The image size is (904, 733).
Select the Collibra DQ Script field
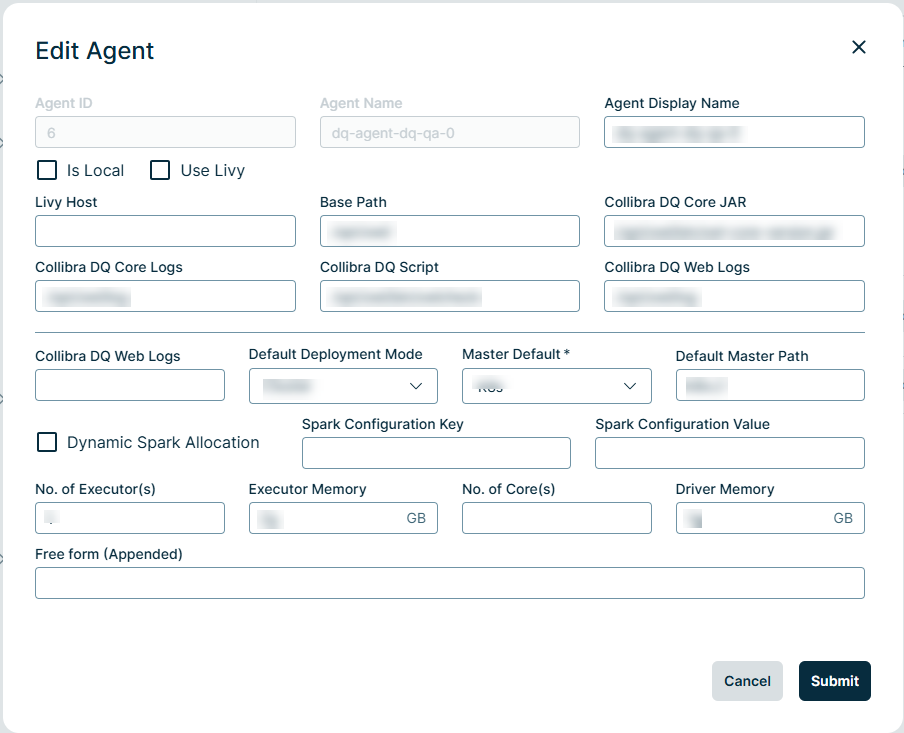449,296
